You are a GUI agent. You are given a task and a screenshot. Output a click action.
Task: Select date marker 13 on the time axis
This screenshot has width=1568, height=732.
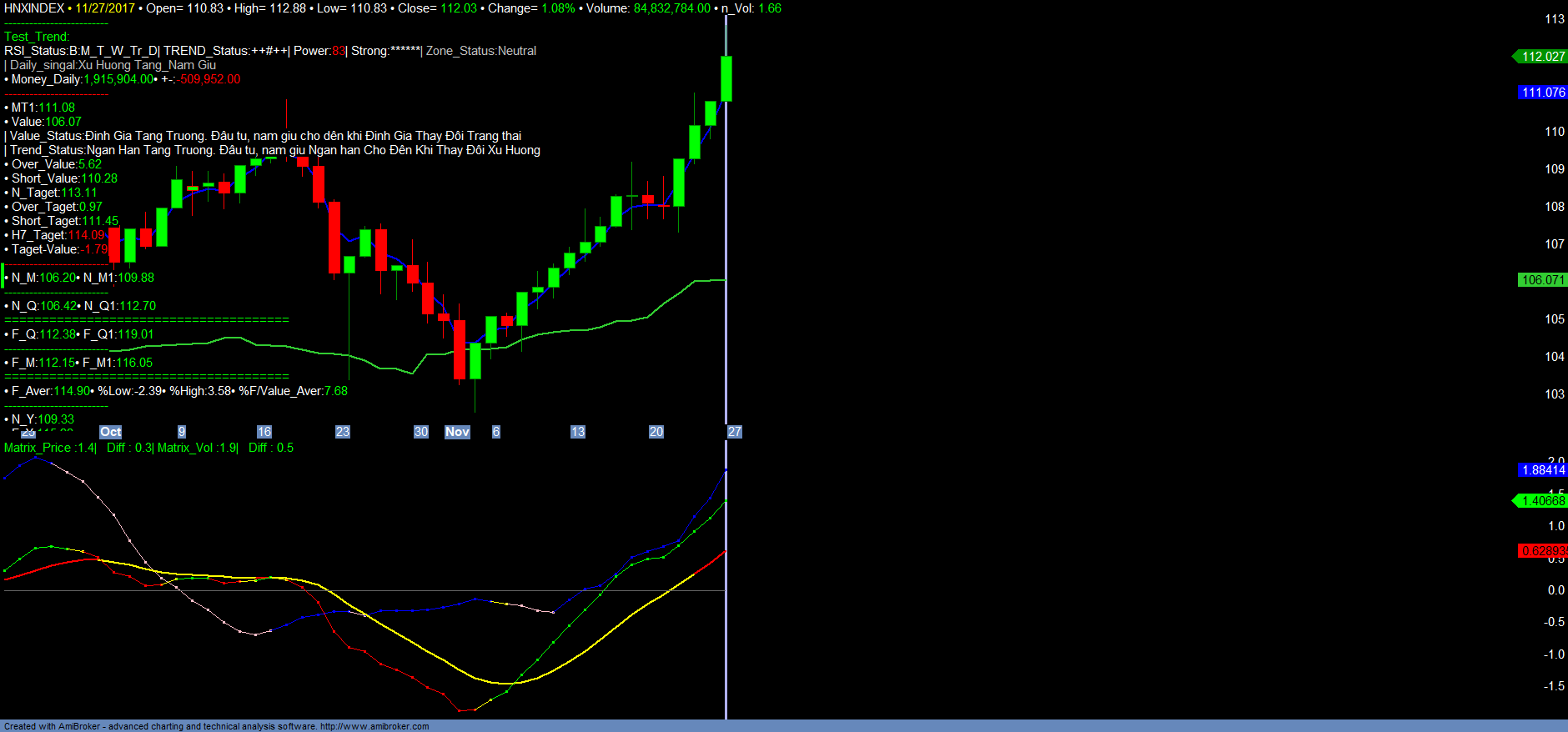(577, 432)
